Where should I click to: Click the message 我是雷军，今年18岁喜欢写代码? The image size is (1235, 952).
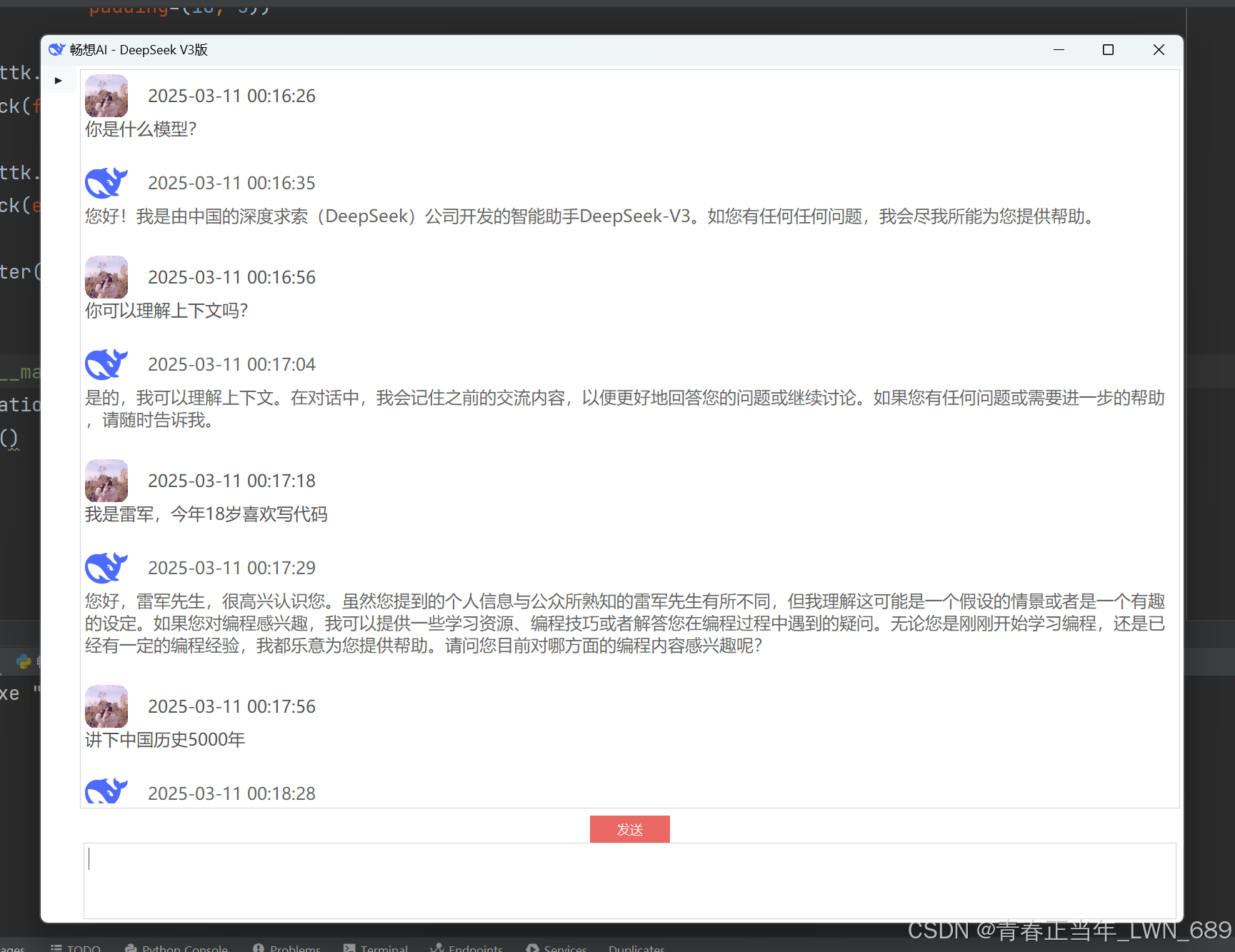[x=206, y=514]
